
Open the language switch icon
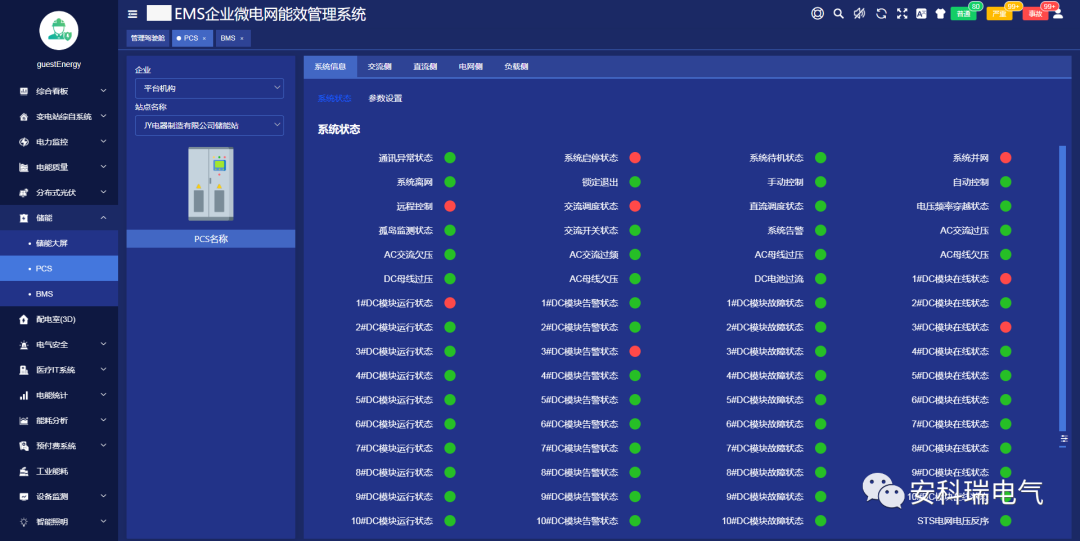pyautogui.click(x=921, y=13)
